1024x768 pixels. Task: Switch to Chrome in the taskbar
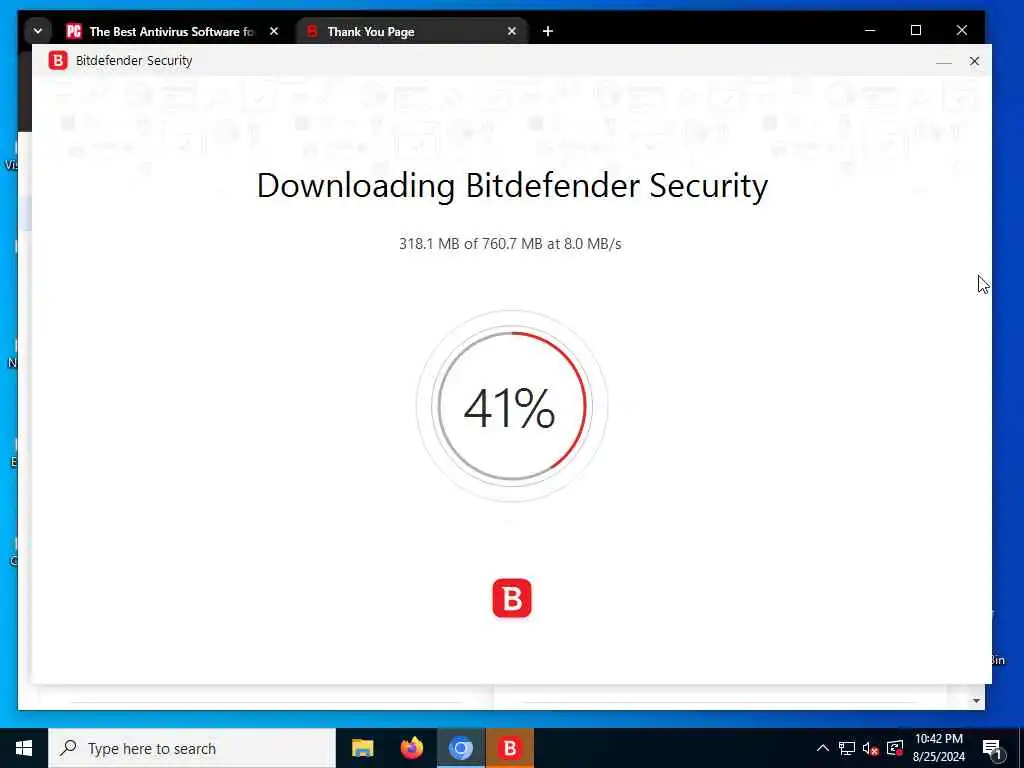pyautogui.click(x=460, y=748)
